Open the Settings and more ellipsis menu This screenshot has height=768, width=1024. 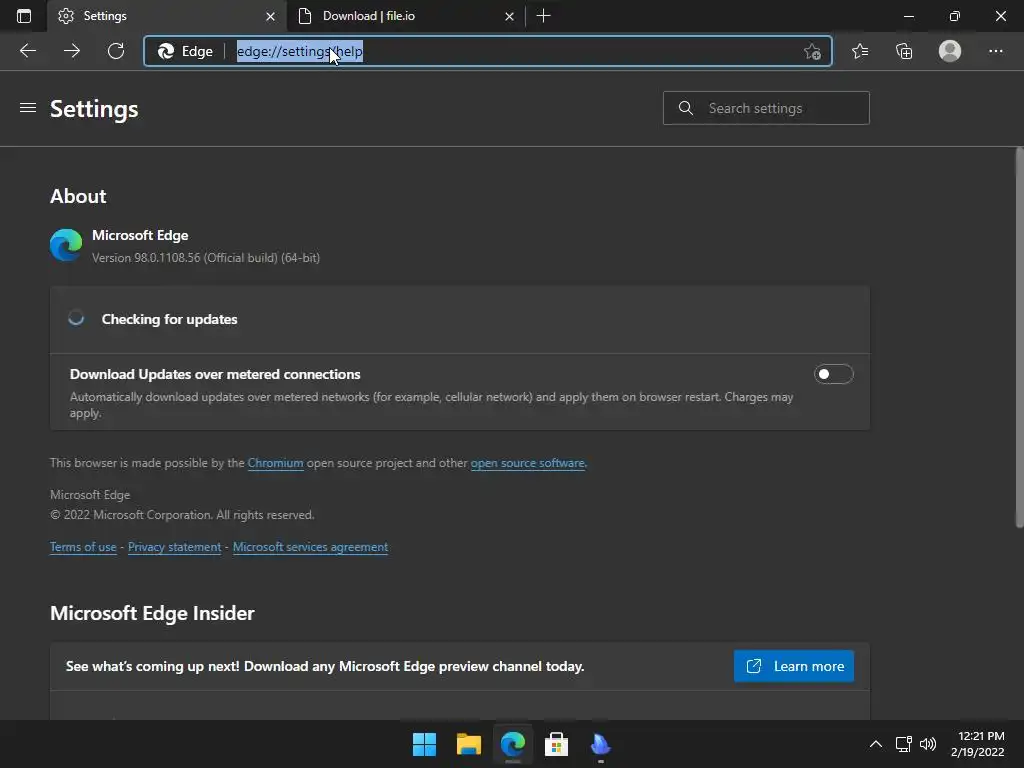995,51
